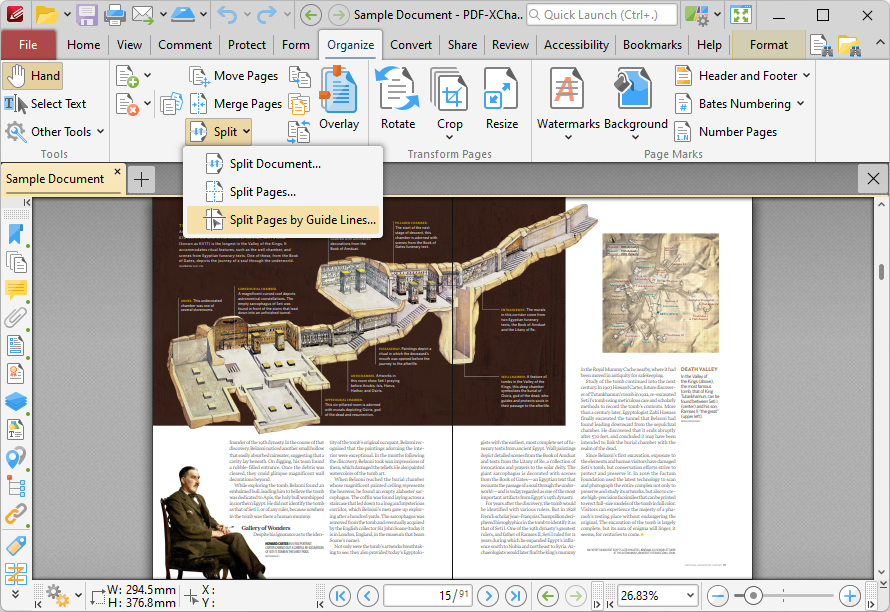Click in the Quick Launch search field
This screenshot has width=890, height=612.
point(602,15)
